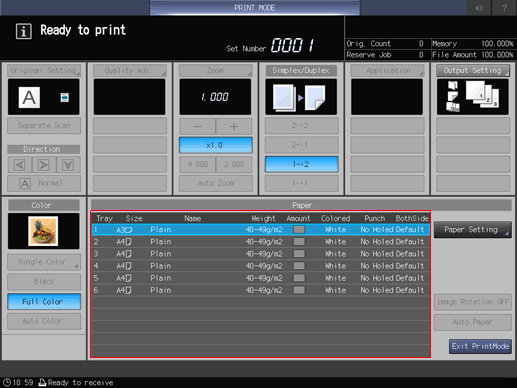Screen dimensions: 517x388
Task: Toggle the x1.0 zoom button
Action: (x=216, y=145)
